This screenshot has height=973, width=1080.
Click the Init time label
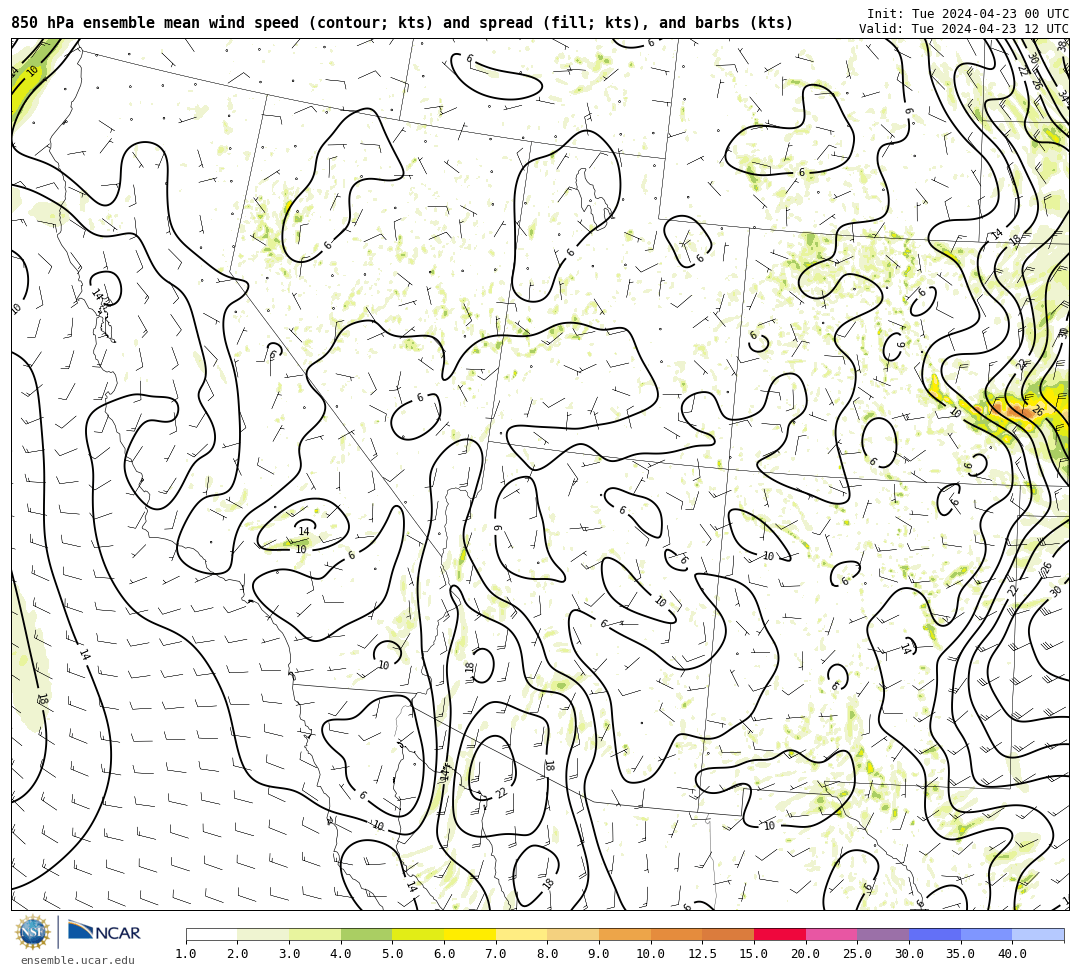968,14
